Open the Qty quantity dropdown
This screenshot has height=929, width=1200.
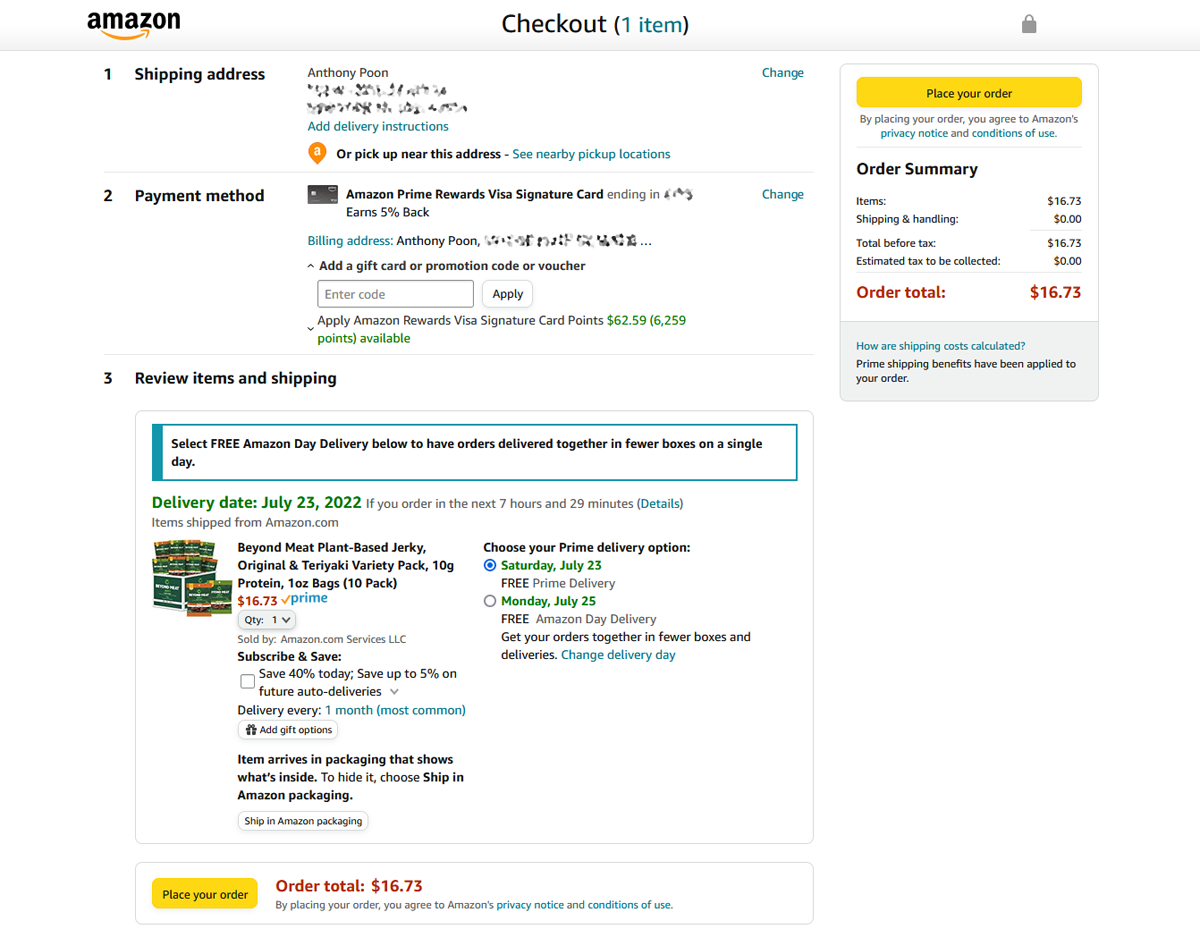pyautogui.click(x=266, y=620)
